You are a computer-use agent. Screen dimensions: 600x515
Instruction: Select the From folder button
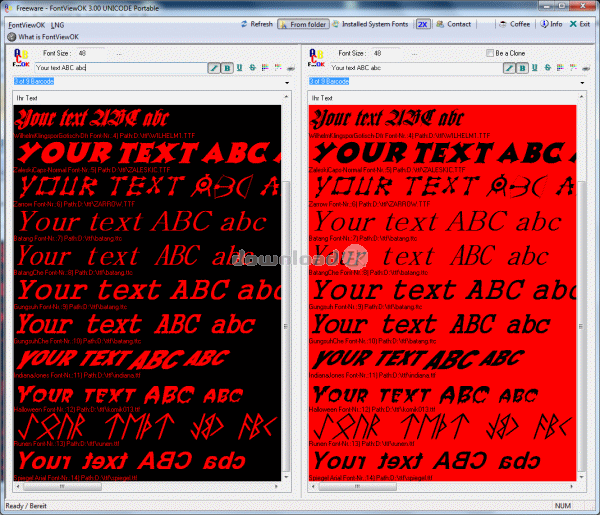click(x=303, y=24)
